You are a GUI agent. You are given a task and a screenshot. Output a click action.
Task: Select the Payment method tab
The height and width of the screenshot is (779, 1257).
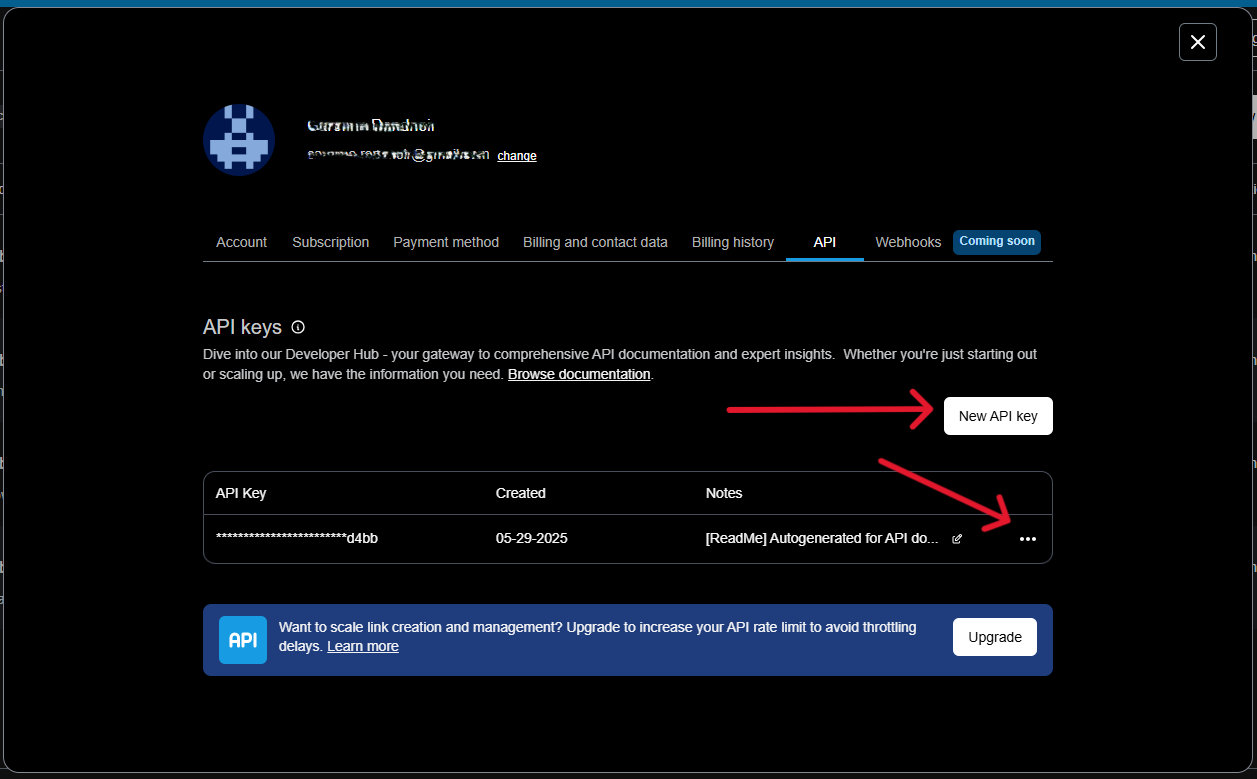pyautogui.click(x=446, y=242)
